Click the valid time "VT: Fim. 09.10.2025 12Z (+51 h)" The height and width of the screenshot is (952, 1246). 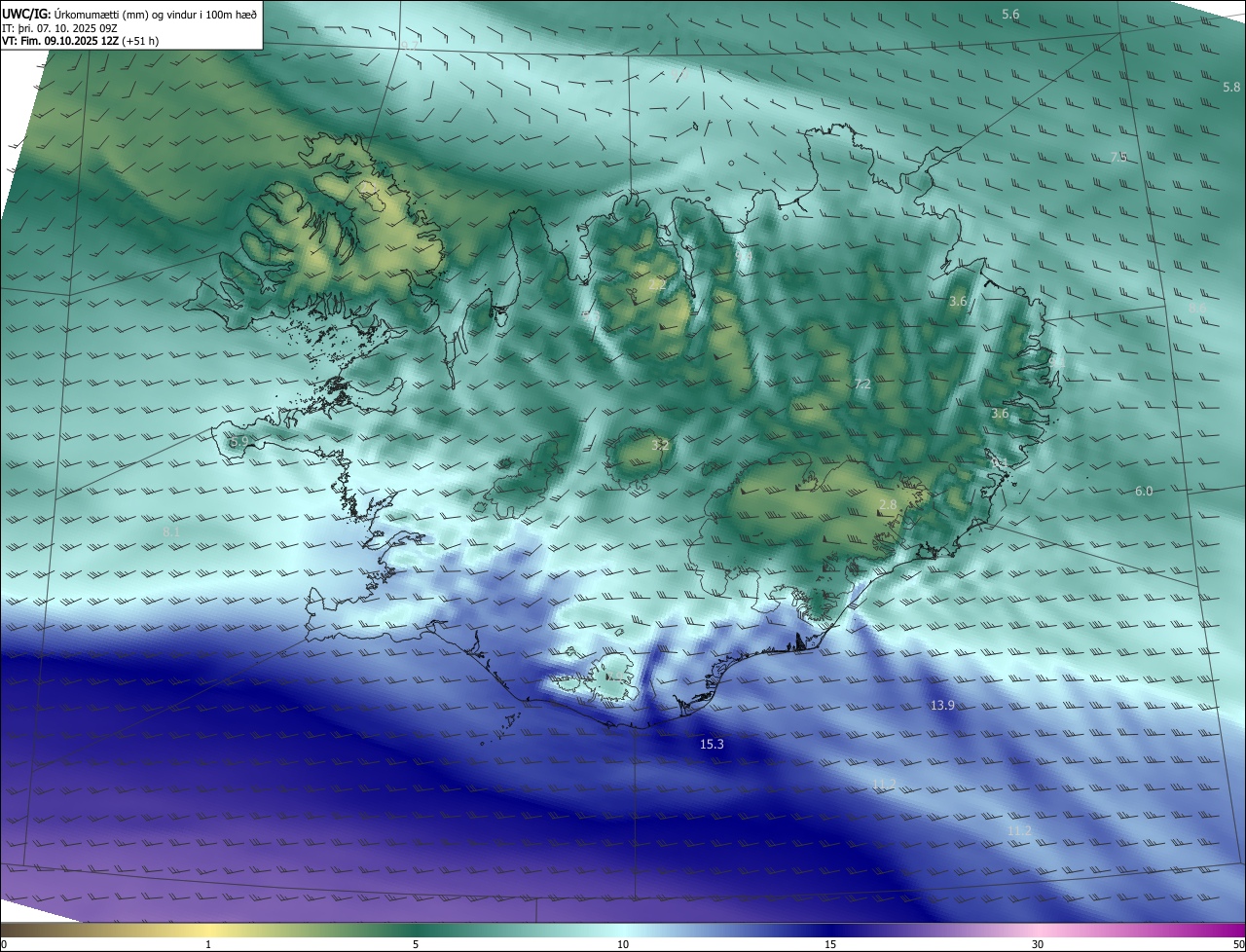coord(80,41)
